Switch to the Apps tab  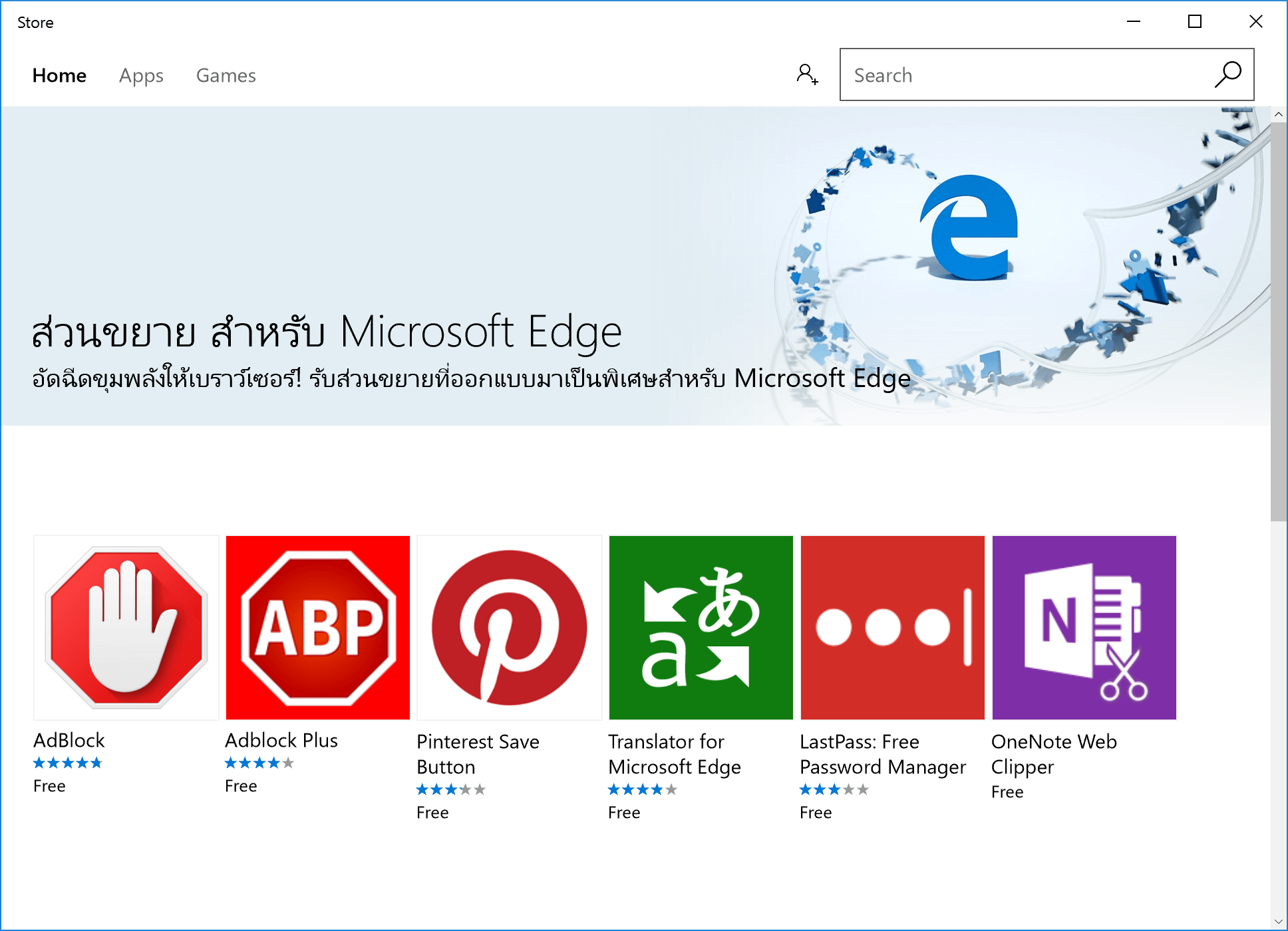coord(141,76)
